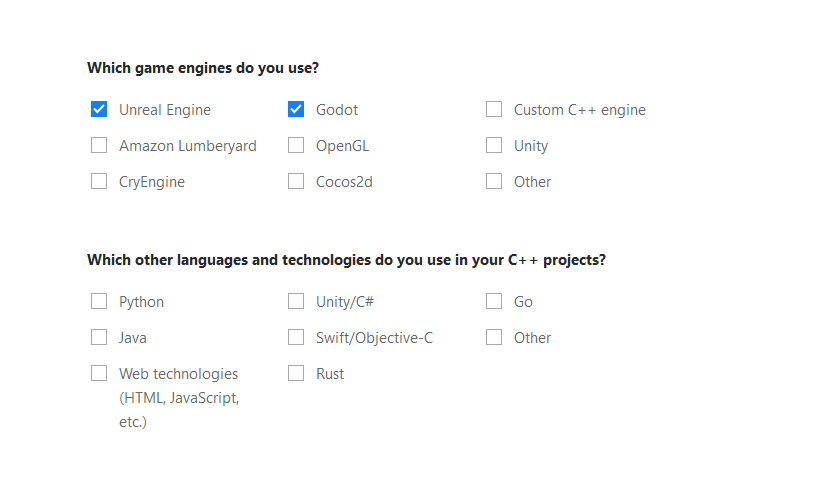Click the Unreal Engine label text
Screen dimensions: 818x483
(165, 110)
